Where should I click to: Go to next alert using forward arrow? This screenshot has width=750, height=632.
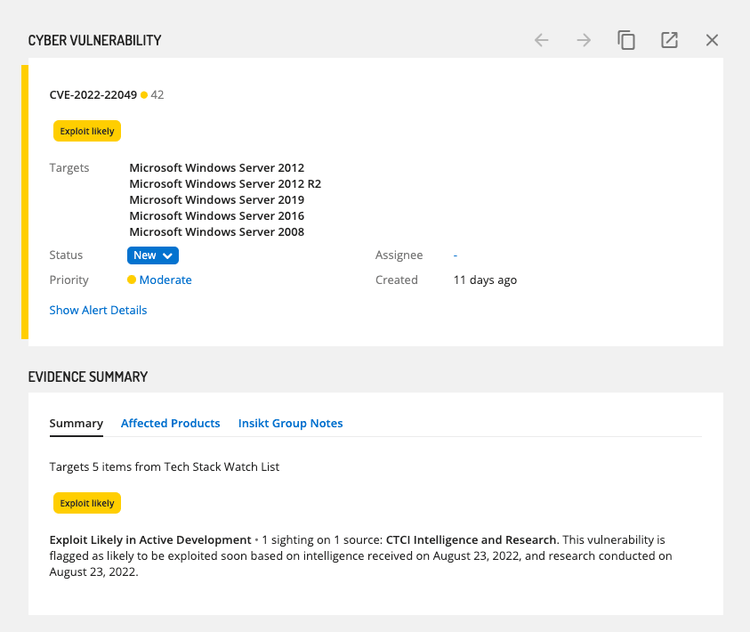point(584,40)
